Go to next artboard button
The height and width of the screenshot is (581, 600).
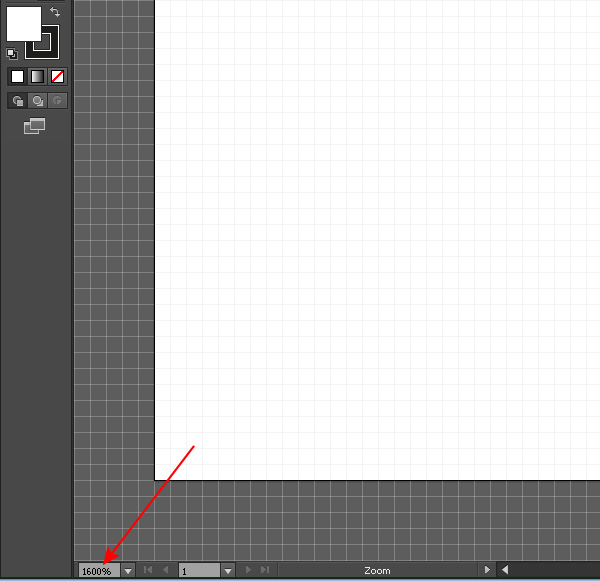point(248,570)
